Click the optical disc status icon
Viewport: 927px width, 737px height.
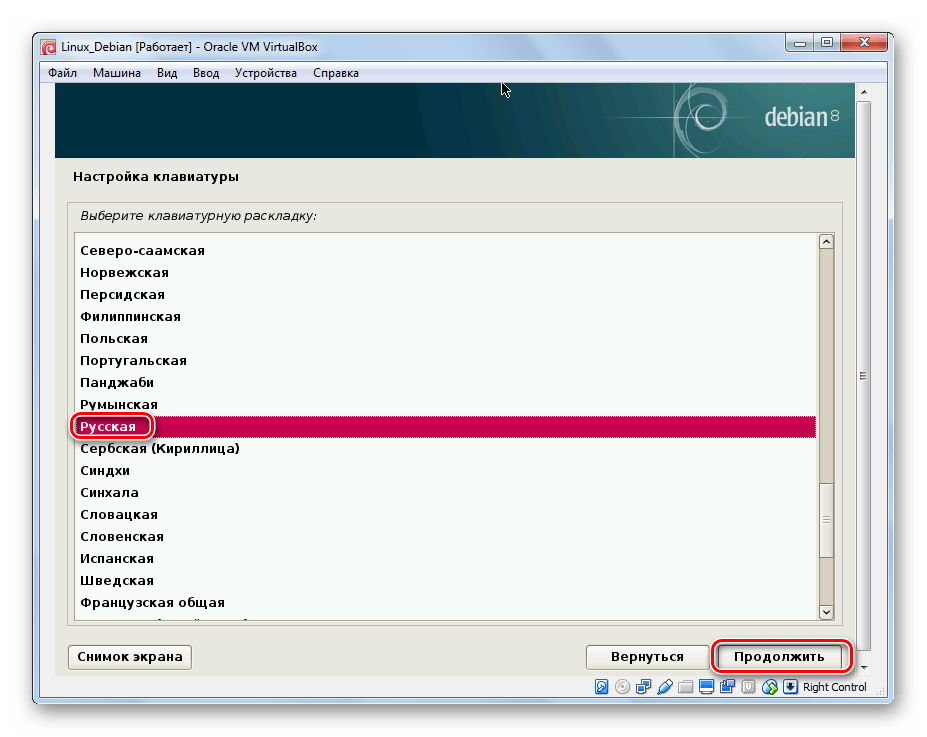pyautogui.click(x=622, y=687)
